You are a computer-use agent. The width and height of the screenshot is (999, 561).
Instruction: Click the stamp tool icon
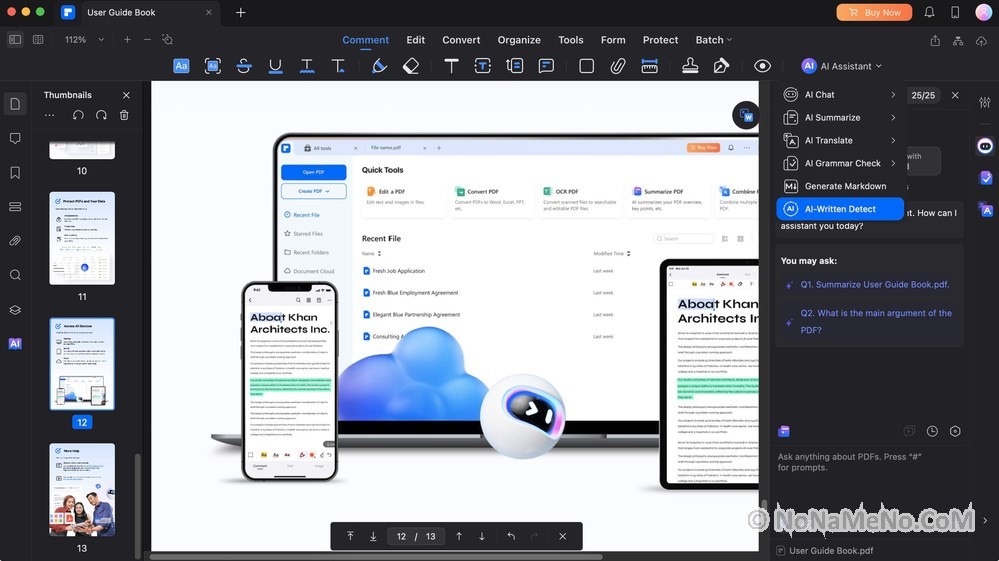[x=690, y=66]
